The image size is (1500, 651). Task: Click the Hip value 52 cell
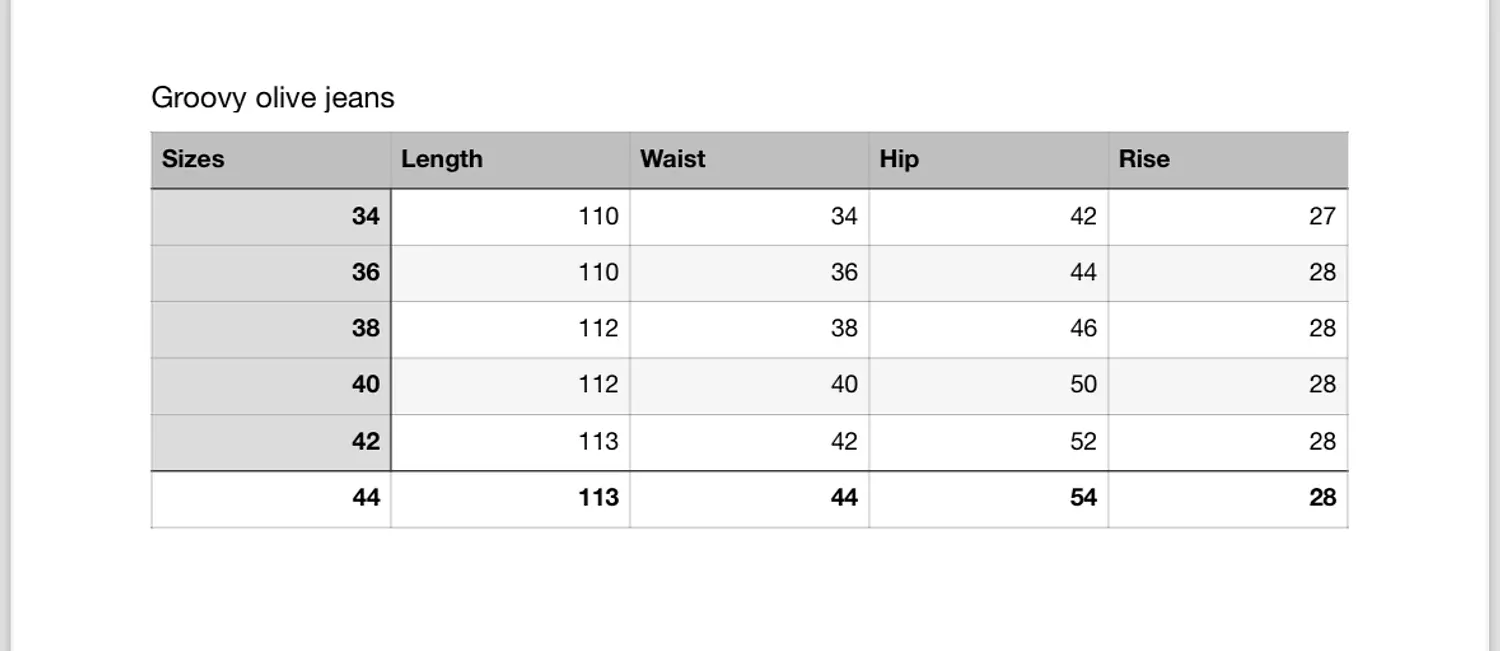[988, 442]
